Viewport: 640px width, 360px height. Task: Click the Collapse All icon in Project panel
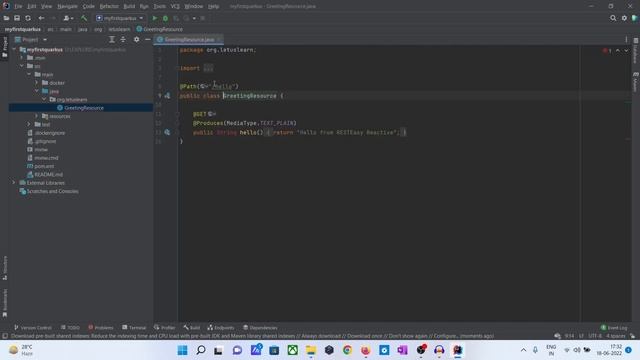click(x=123, y=40)
